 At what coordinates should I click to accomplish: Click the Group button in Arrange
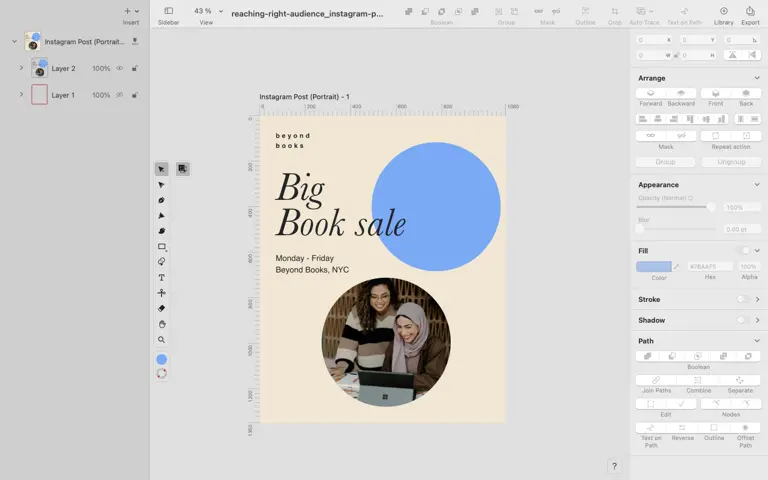tap(665, 162)
